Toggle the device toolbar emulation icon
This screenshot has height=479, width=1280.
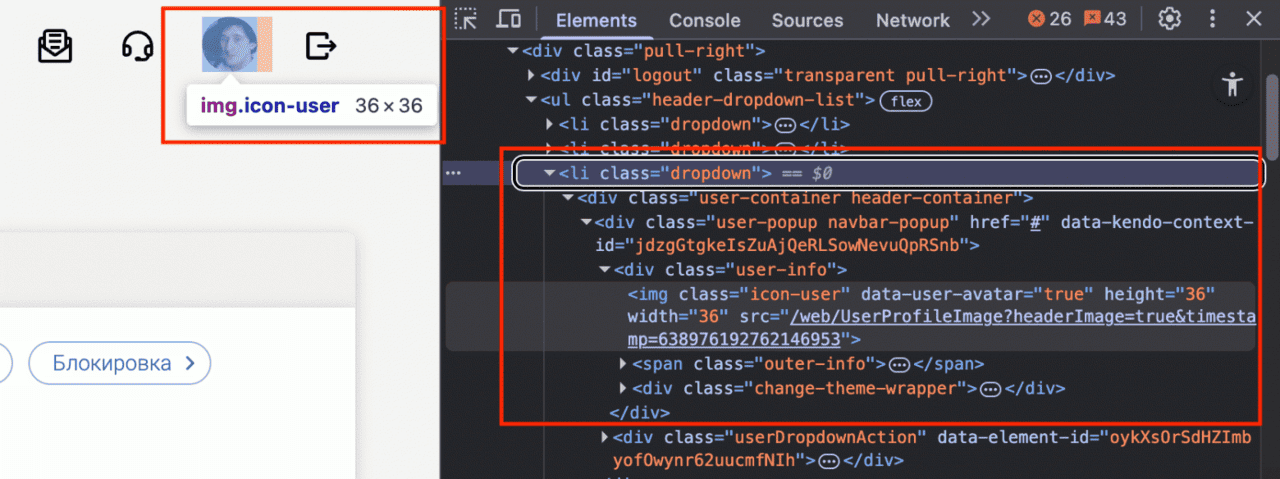pos(509,19)
